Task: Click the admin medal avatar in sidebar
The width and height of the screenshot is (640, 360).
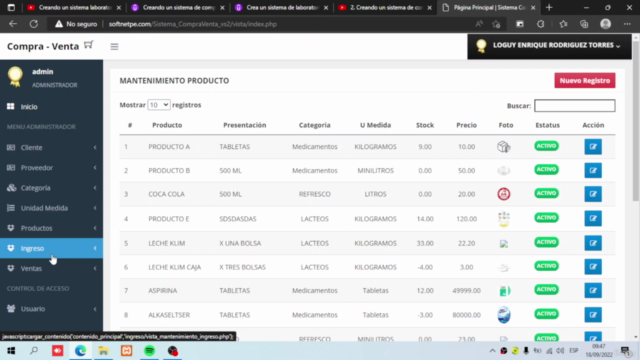Action: pyautogui.click(x=15, y=76)
